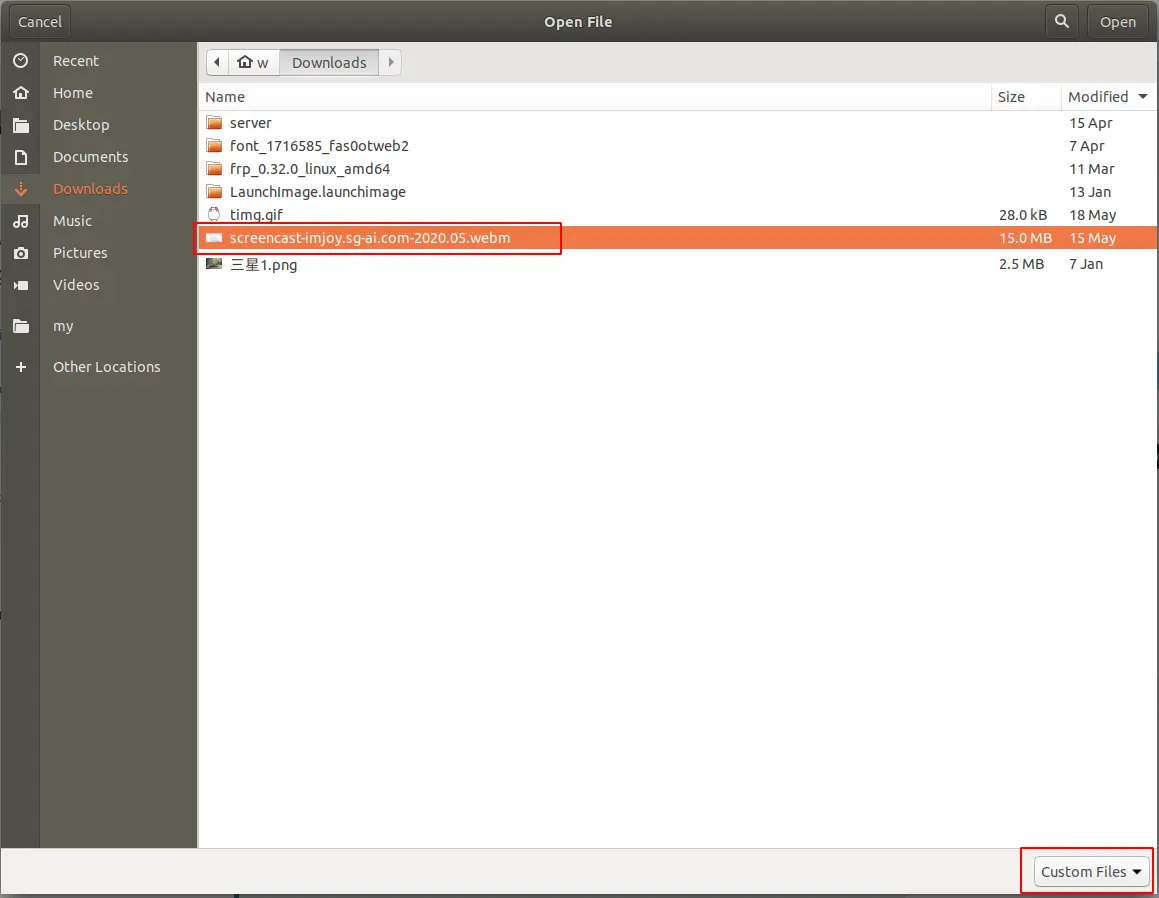Open the home 'w' path segment
This screenshot has height=898, width=1159.
(253, 62)
